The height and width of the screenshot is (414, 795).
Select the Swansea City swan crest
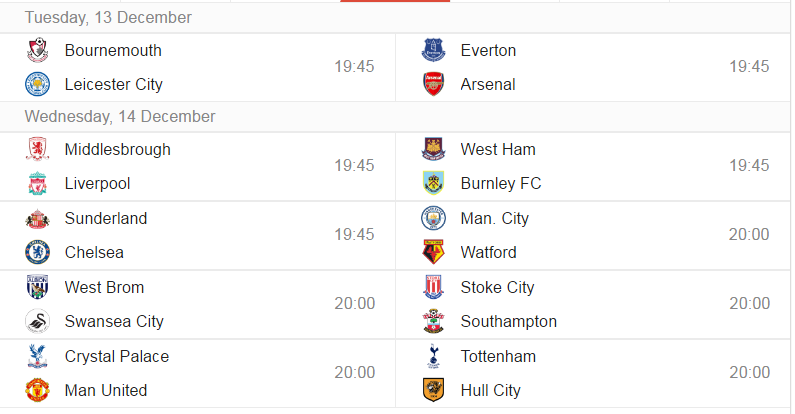[x=38, y=321]
